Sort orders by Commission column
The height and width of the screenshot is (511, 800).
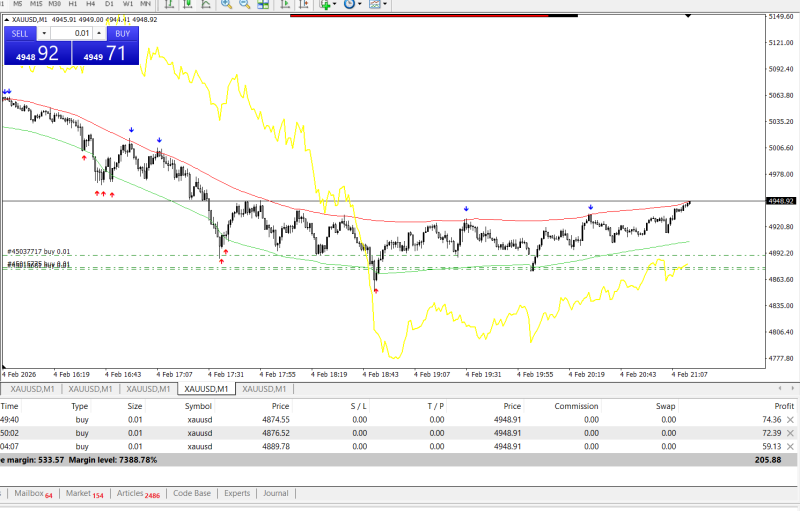point(576,406)
